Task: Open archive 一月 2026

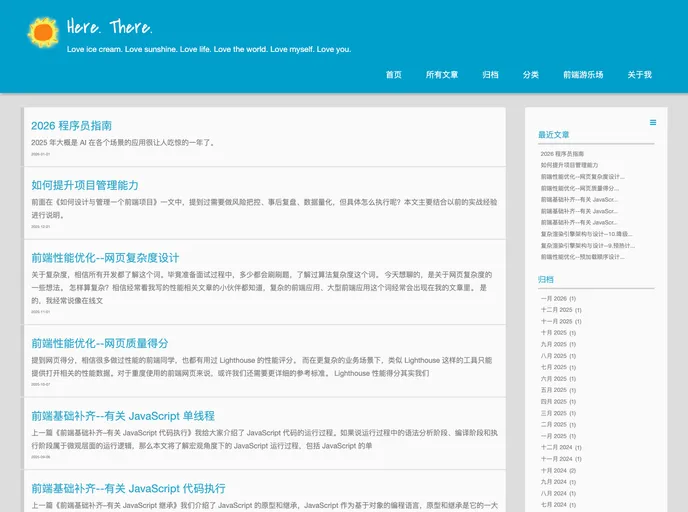Action: tap(554, 299)
